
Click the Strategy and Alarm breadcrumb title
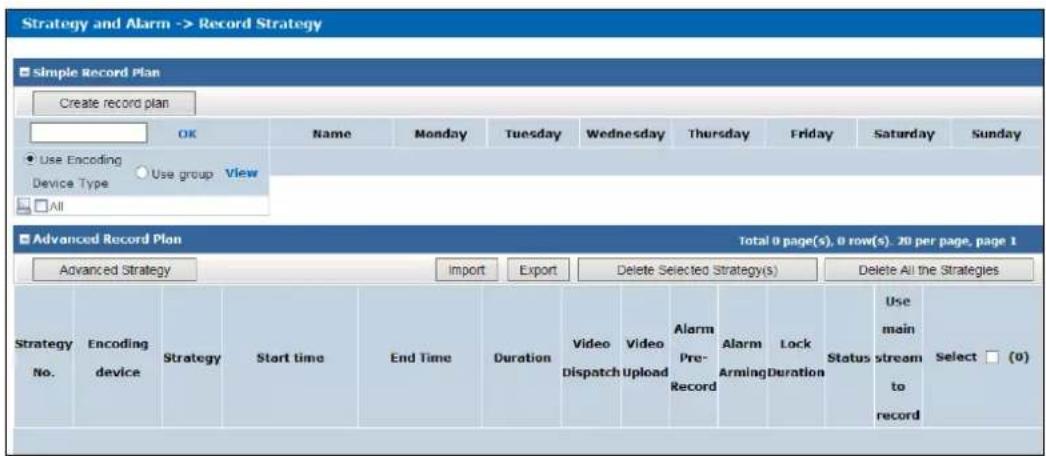[x=171, y=25]
